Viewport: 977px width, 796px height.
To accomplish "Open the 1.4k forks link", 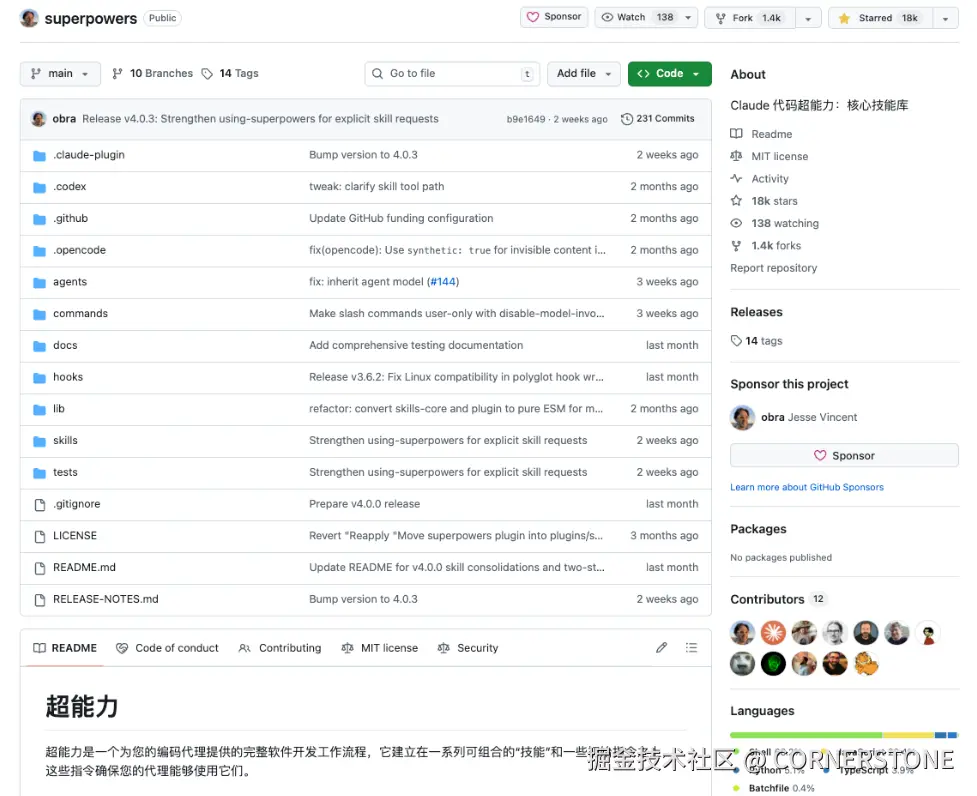I will pos(776,245).
